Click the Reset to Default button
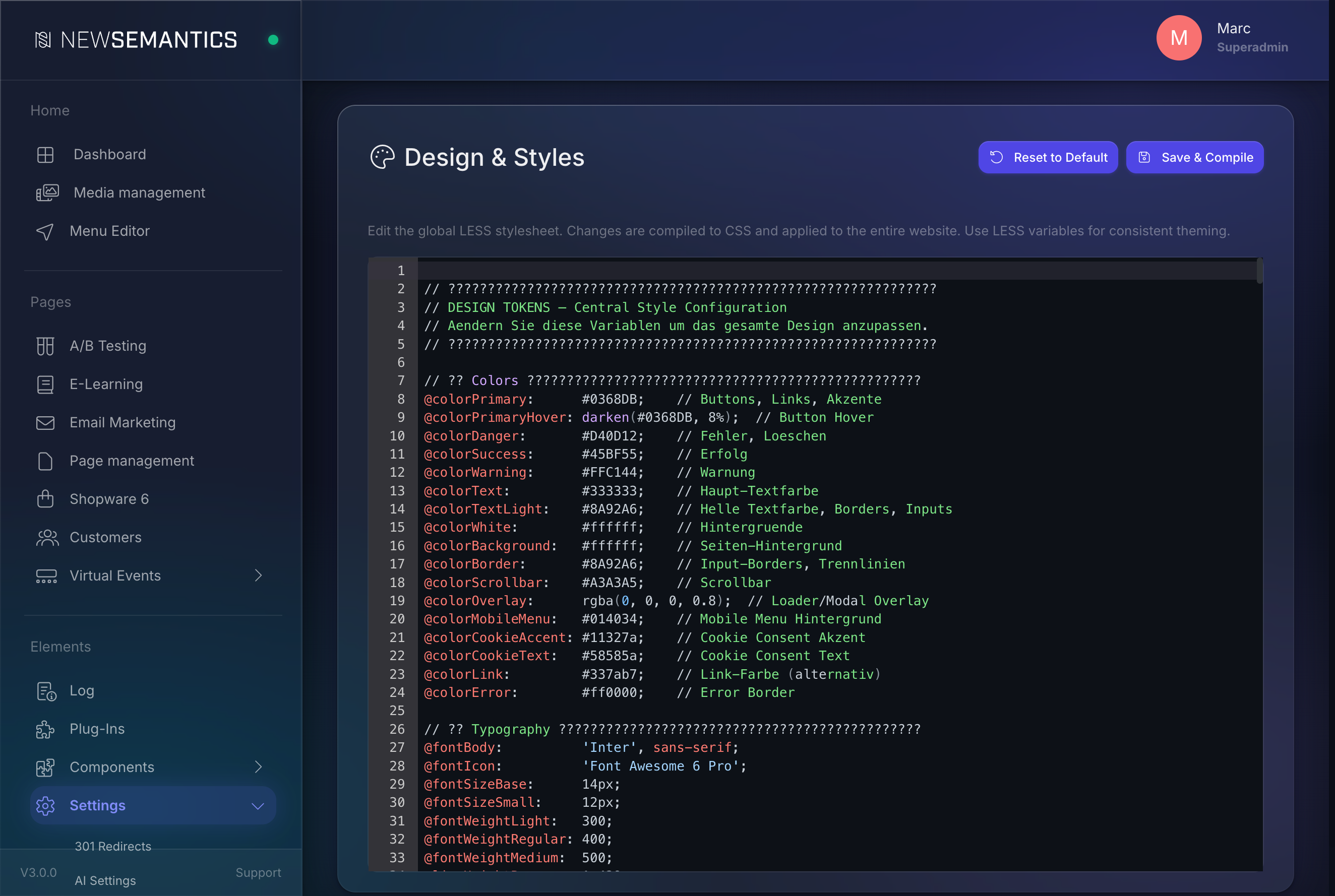1335x896 pixels. click(1048, 157)
